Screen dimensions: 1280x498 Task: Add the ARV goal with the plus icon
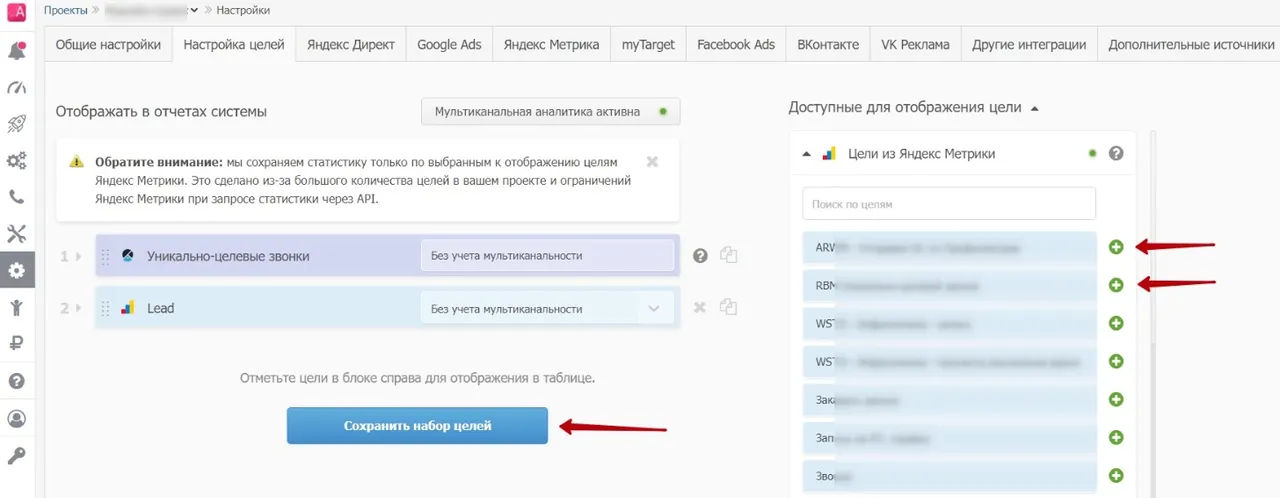coord(1116,247)
